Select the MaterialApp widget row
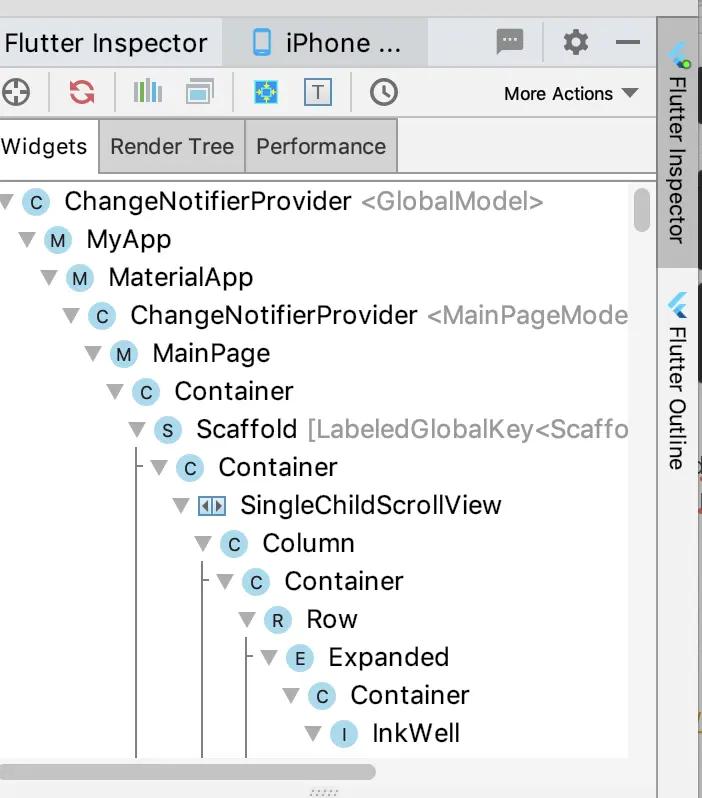The height and width of the screenshot is (798, 702). click(181, 277)
